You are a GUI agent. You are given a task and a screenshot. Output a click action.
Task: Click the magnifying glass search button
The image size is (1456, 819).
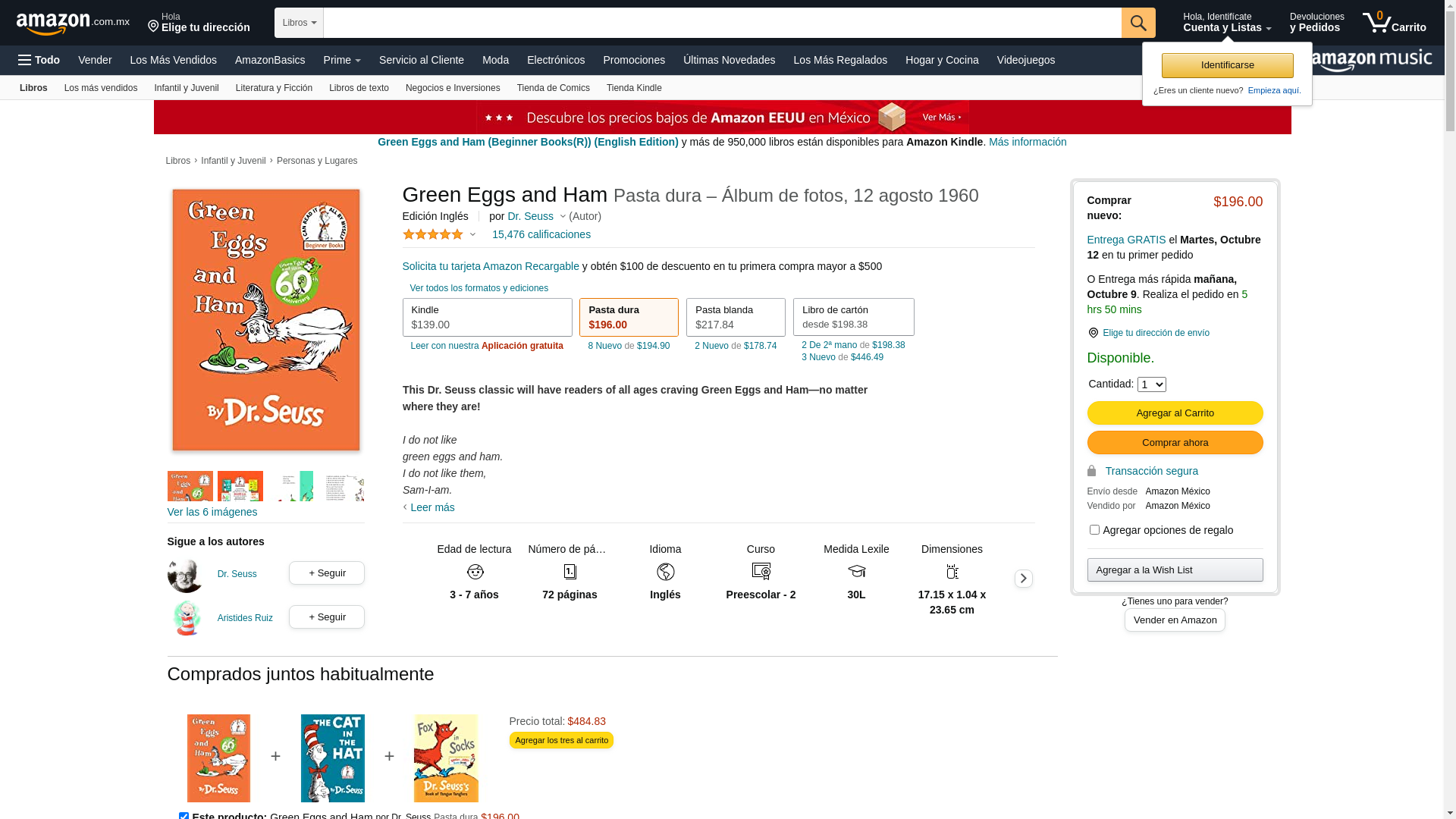(1137, 23)
